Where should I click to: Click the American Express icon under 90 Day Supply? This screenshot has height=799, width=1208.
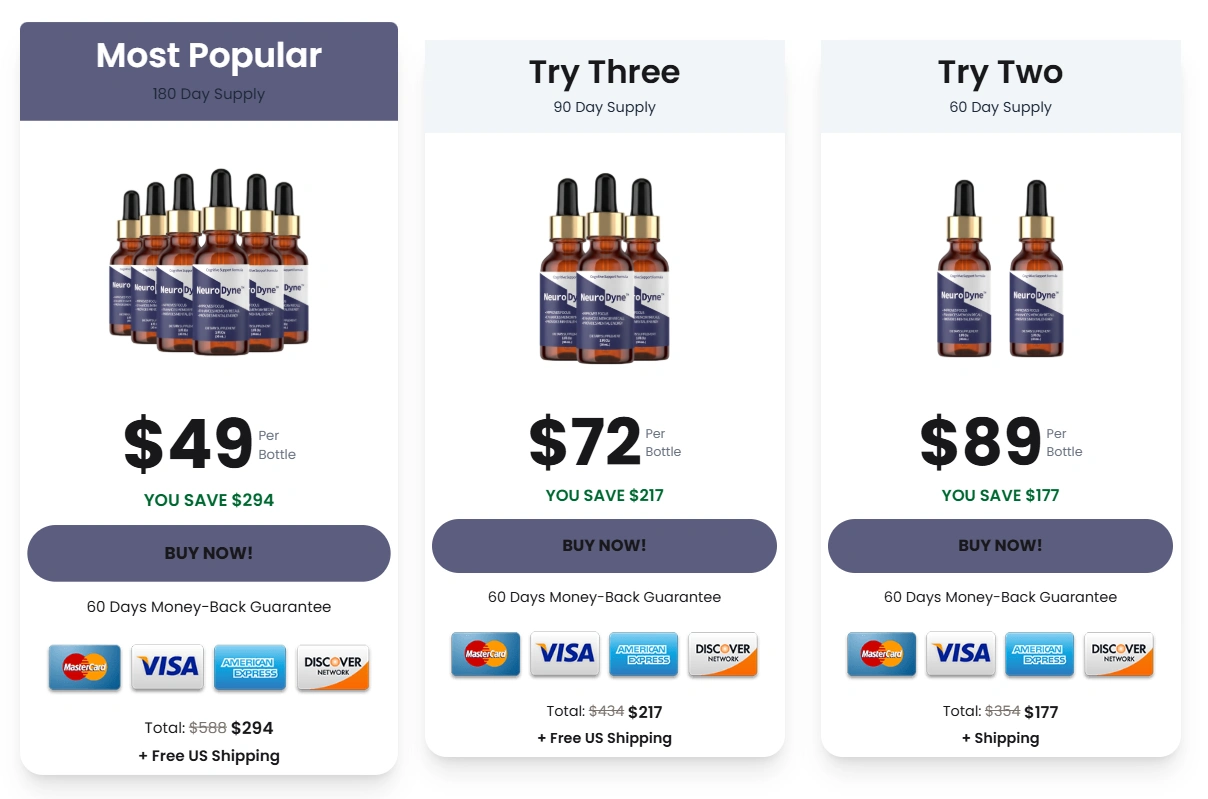click(643, 654)
